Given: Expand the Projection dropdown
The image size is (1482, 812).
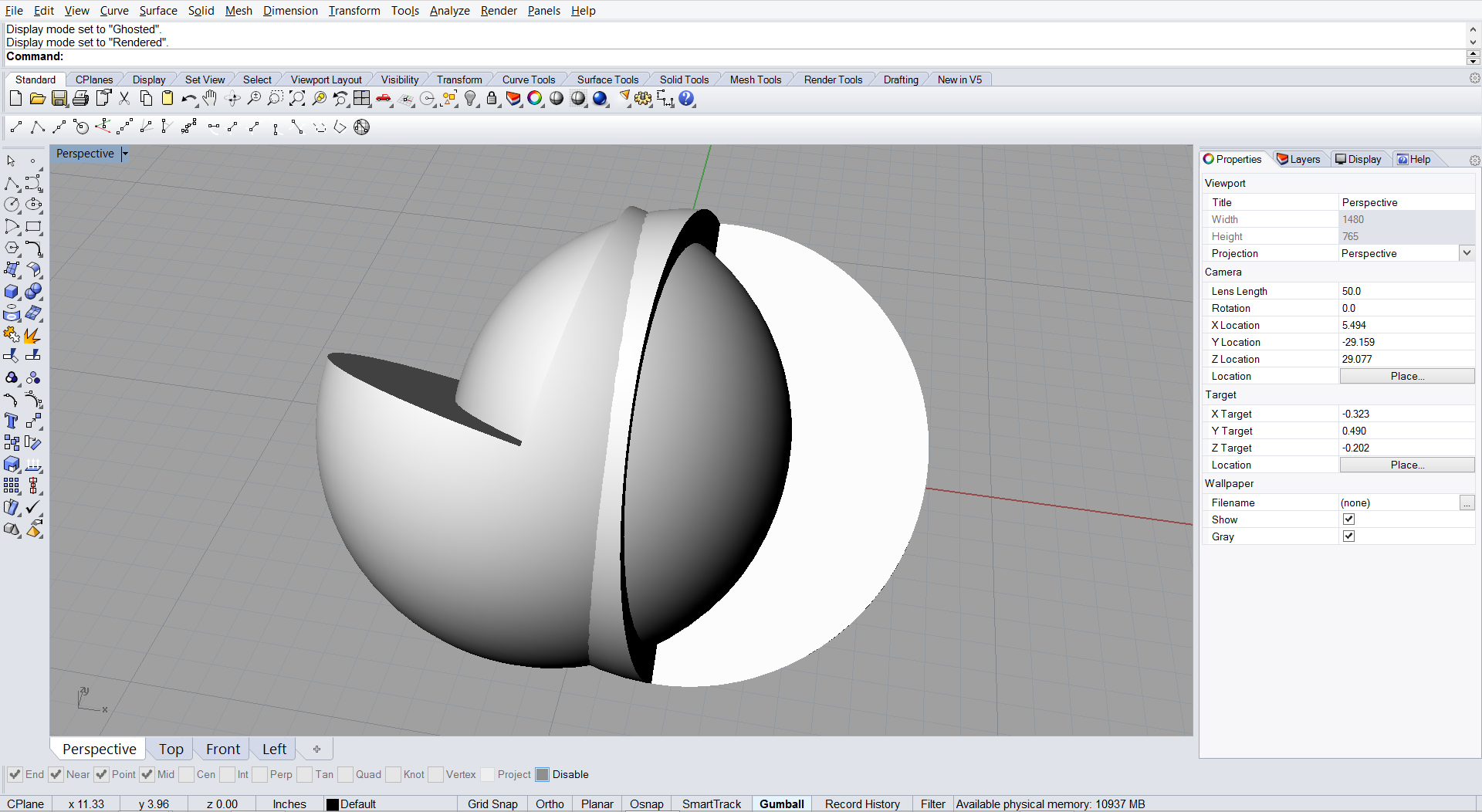Looking at the screenshot, I should tap(1467, 253).
